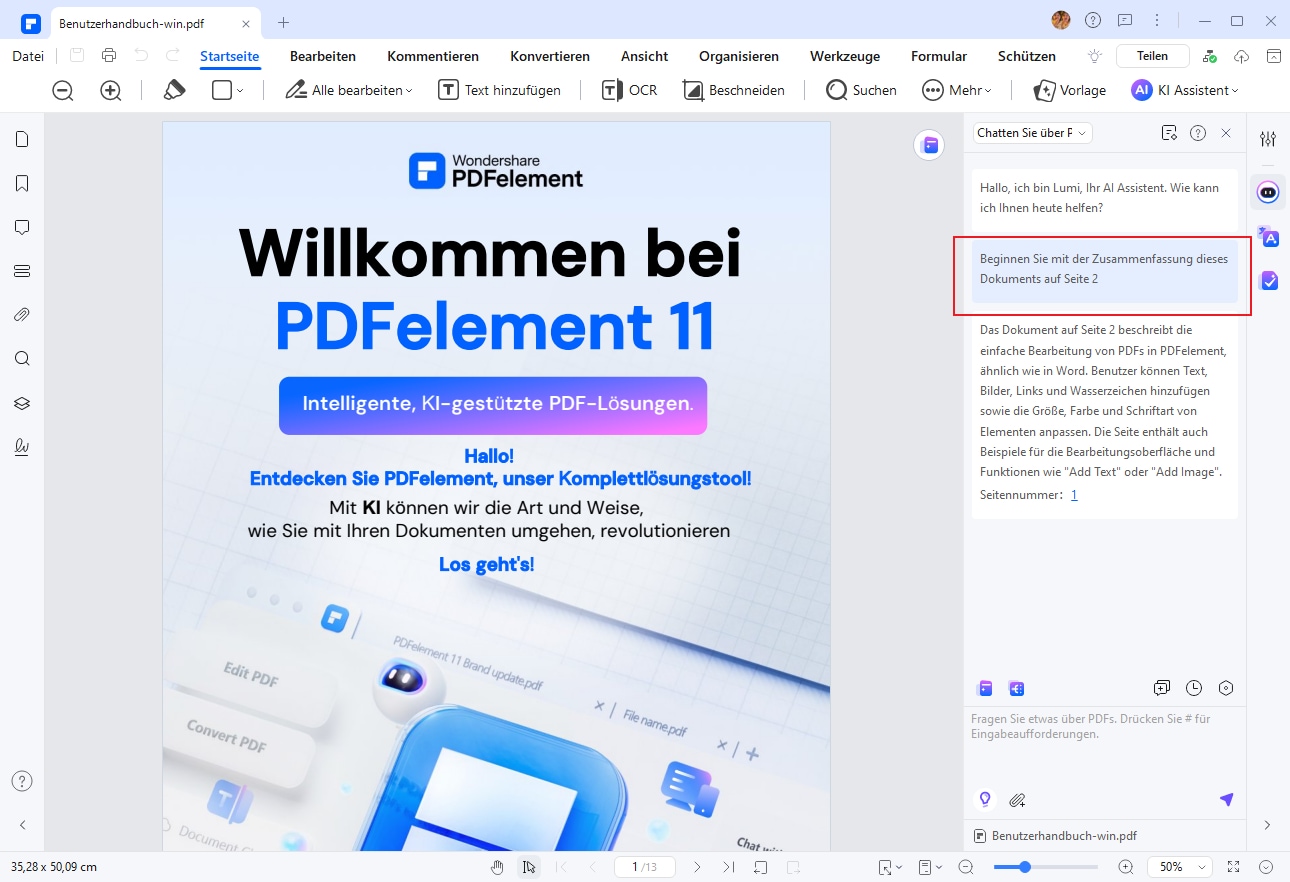Jump to last page button in status bar

coord(729,867)
